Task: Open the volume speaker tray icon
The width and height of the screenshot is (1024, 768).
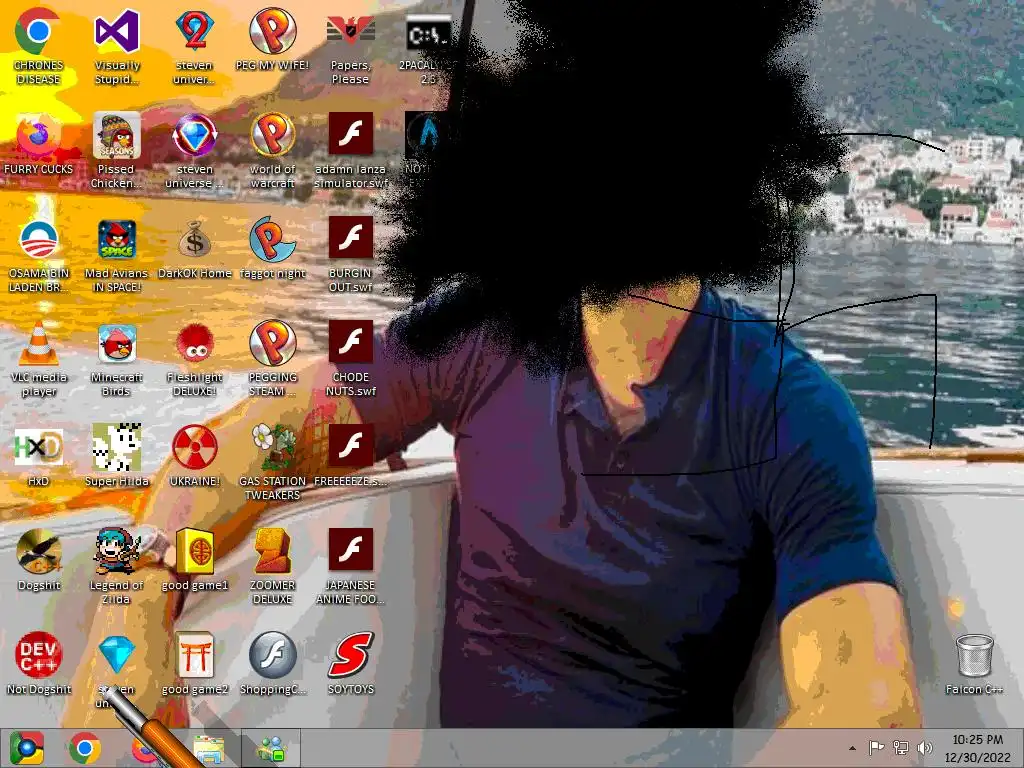Action: tap(925, 748)
